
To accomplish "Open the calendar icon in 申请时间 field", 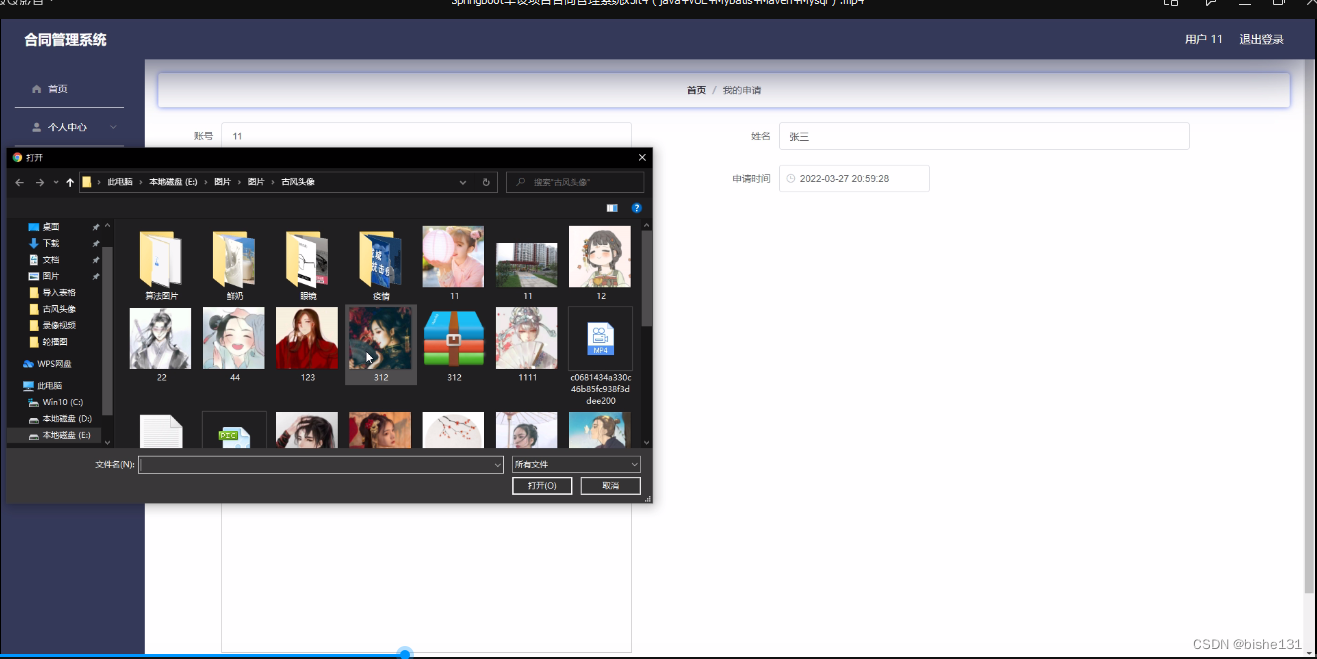I will (793, 178).
